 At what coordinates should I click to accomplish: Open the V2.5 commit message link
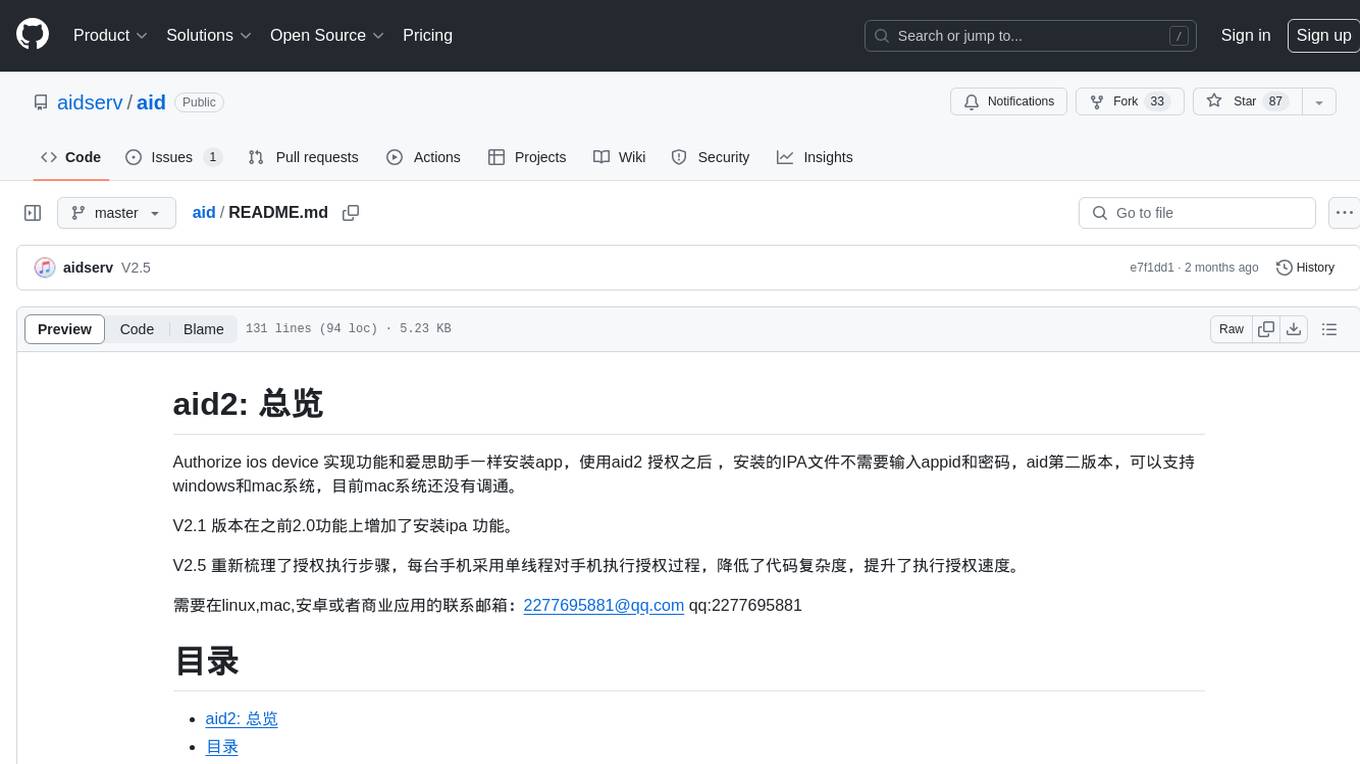pos(136,268)
